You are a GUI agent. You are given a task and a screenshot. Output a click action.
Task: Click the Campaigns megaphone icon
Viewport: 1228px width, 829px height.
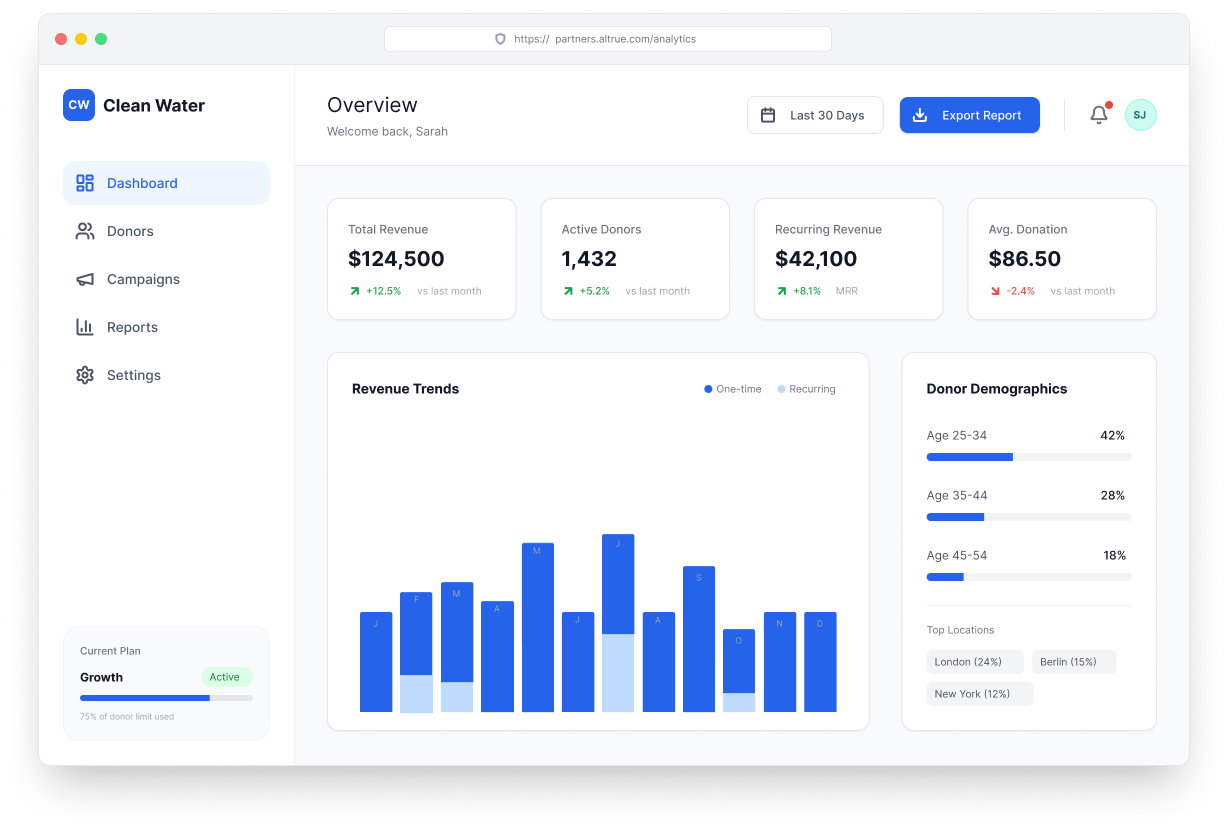[85, 279]
